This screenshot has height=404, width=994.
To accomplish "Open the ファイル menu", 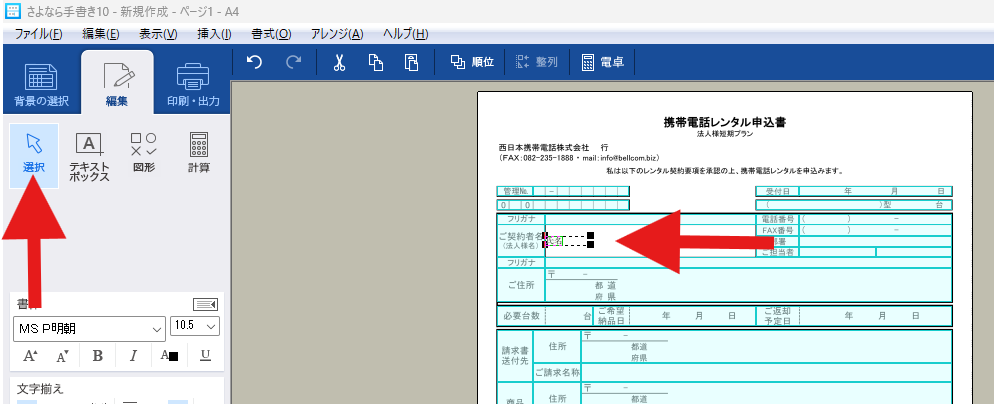I will click(x=38, y=34).
